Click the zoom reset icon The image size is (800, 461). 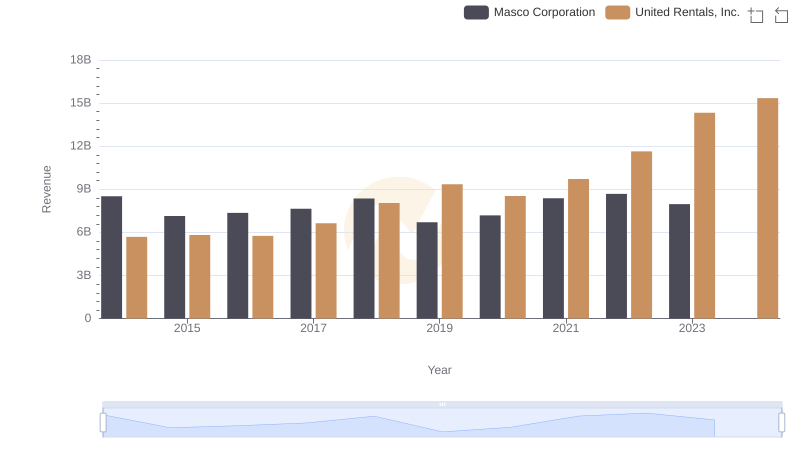[x=781, y=15]
